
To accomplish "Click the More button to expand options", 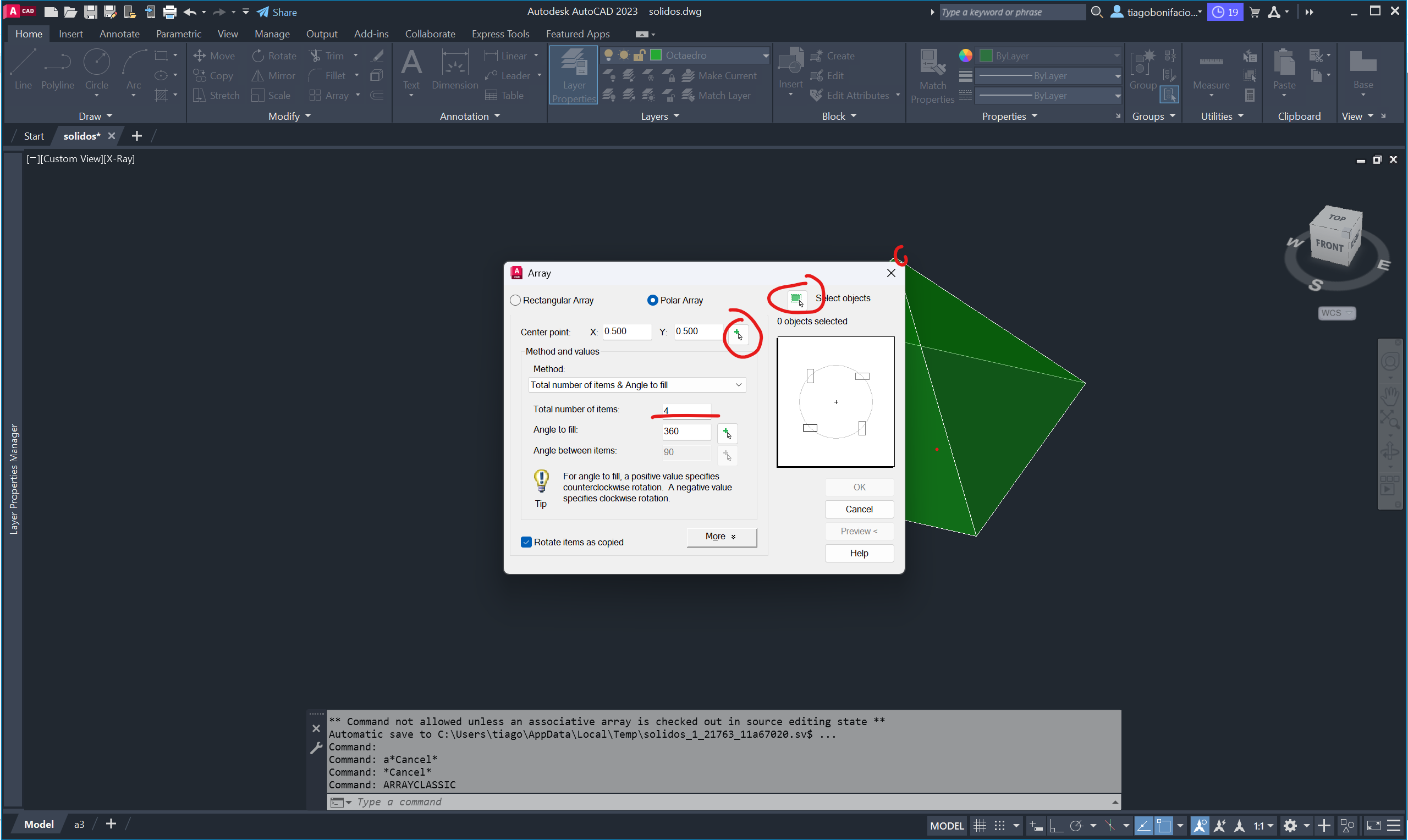I will [721, 537].
